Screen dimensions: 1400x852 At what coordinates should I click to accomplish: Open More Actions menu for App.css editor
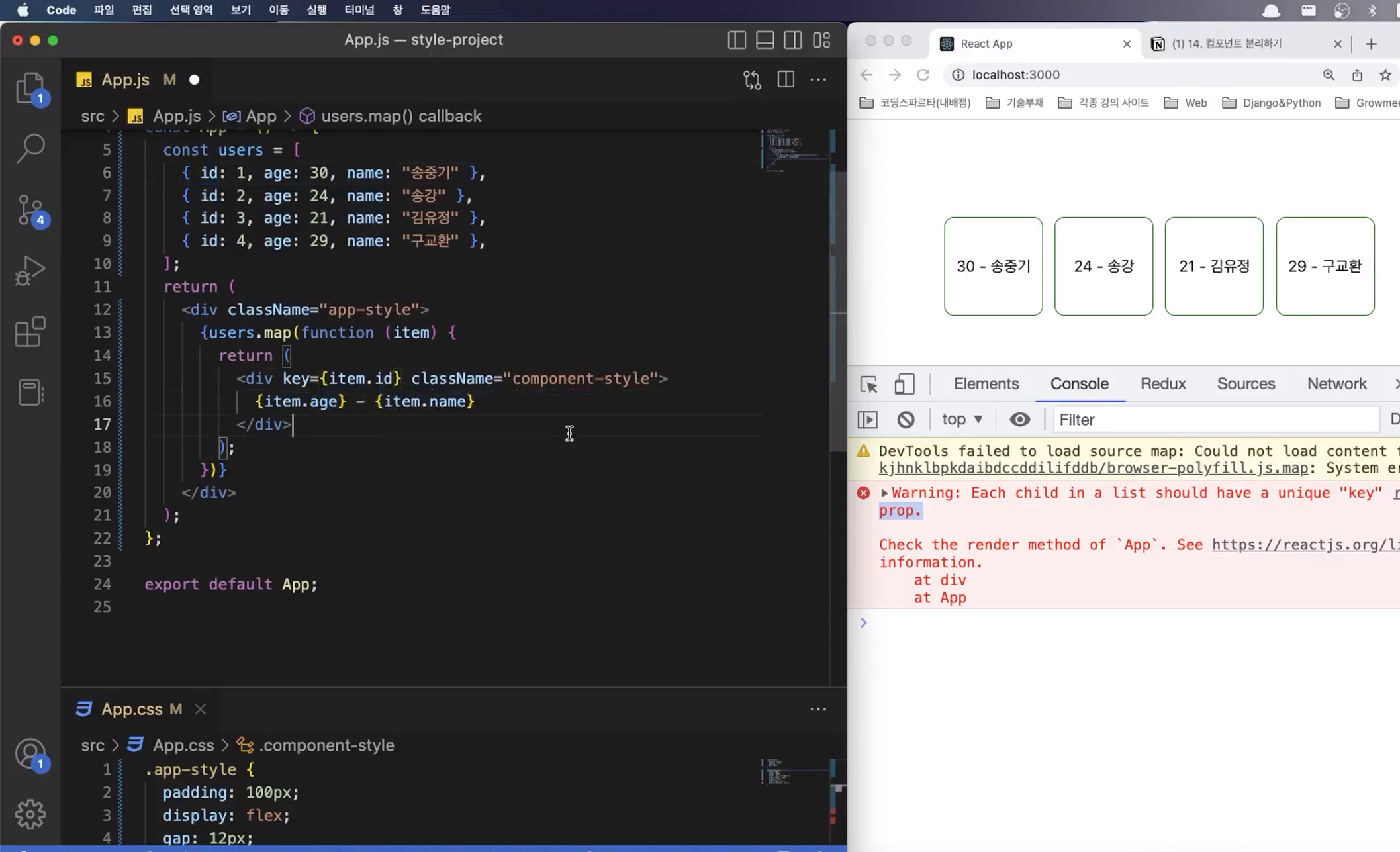pos(818,709)
